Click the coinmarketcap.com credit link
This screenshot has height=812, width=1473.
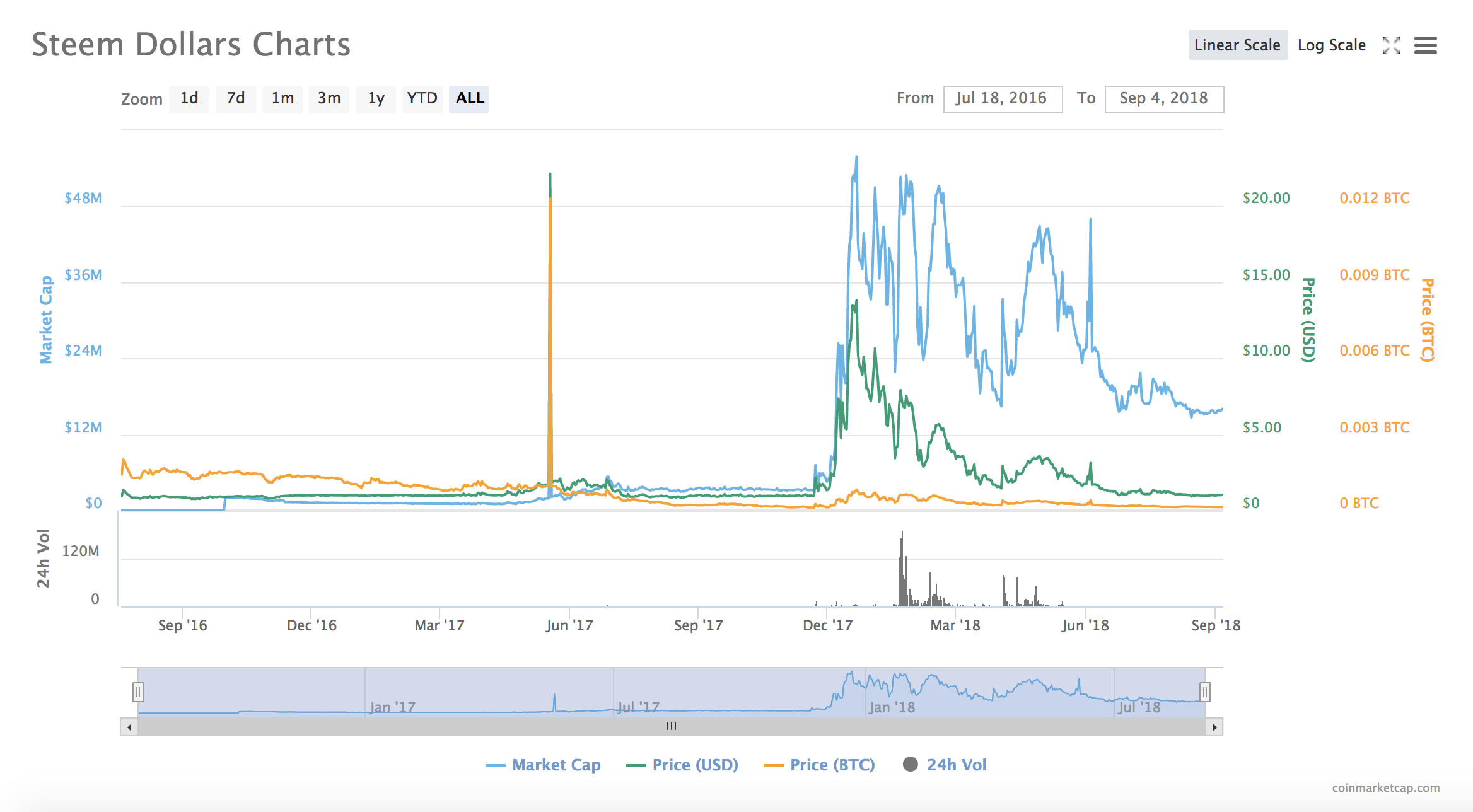pos(1386,787)
